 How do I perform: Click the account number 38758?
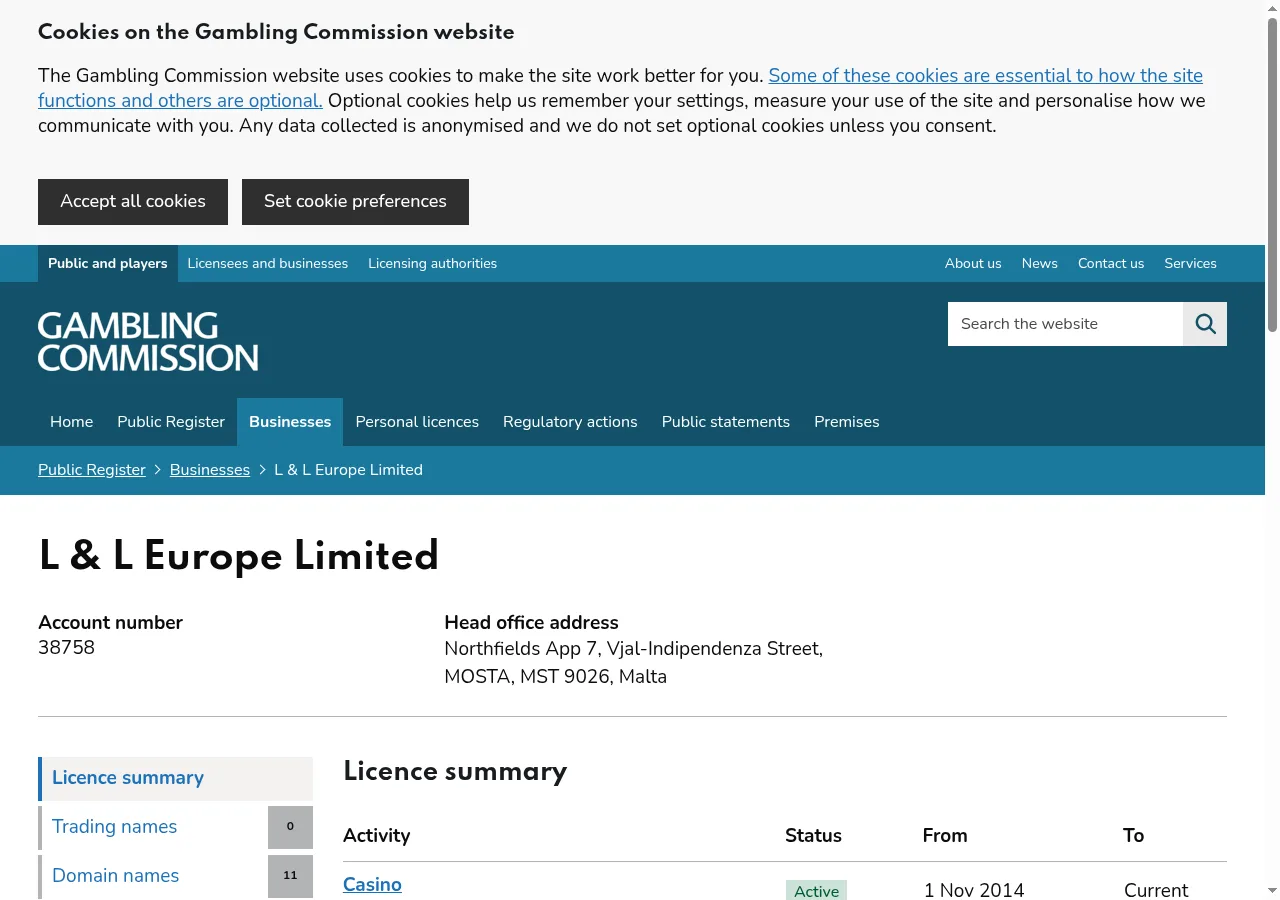click(x=66, y=648)
